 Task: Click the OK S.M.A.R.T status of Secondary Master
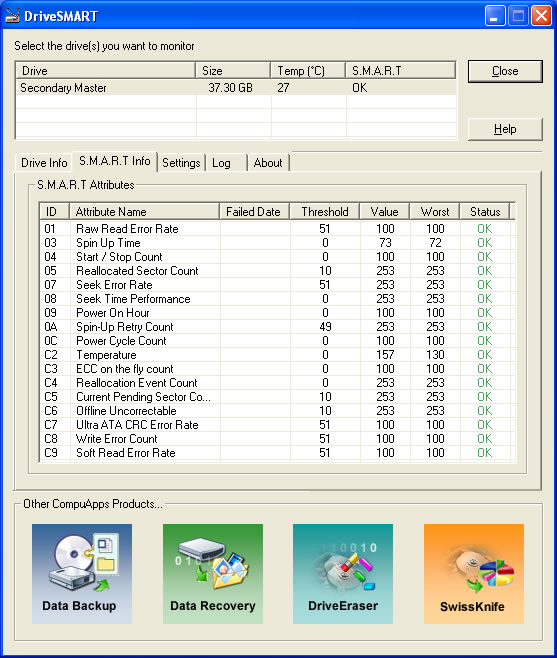coord(360,88)
